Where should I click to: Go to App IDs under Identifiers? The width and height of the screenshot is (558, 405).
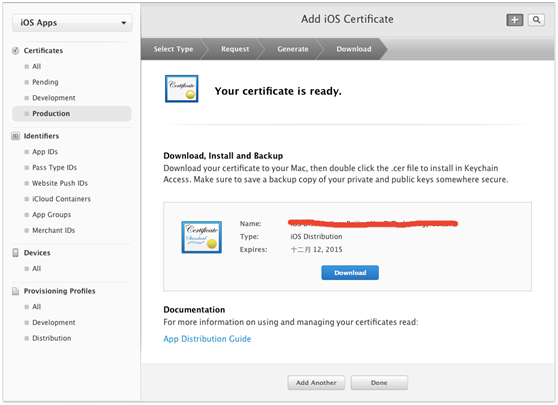point(45,152)
